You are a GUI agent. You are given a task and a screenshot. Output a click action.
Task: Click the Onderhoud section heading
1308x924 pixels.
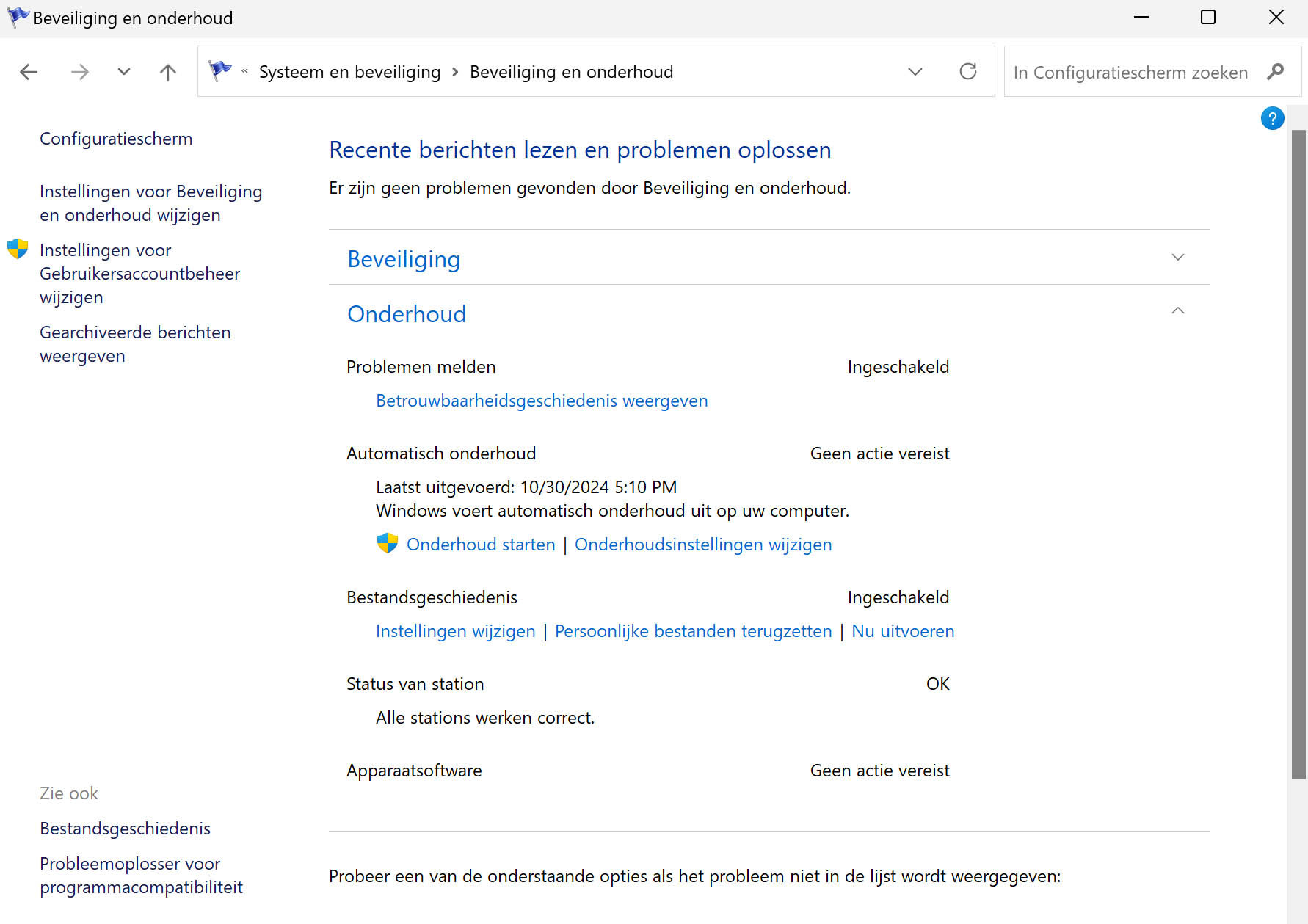(407, 314)
